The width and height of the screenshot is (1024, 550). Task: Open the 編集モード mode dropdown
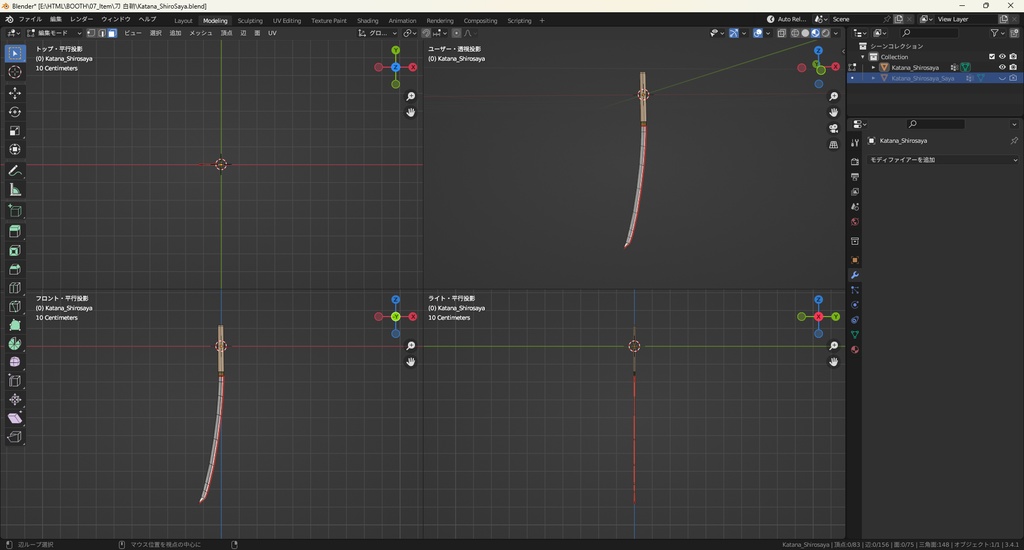pos(54,33)
